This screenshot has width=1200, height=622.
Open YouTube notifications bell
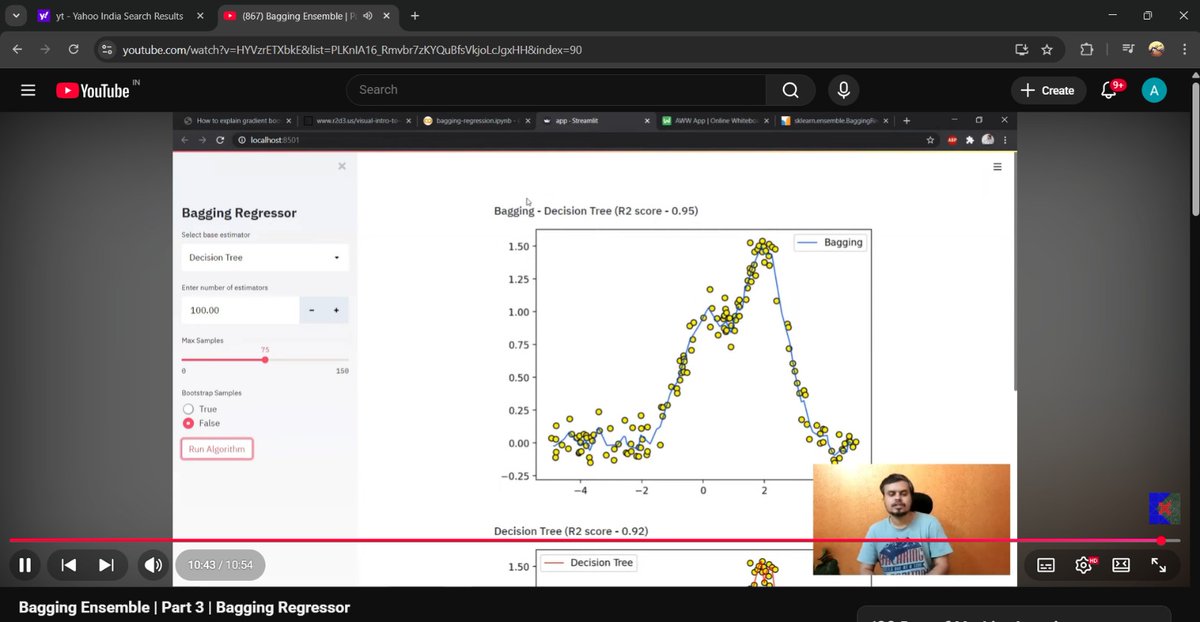tap(1109, 90)
